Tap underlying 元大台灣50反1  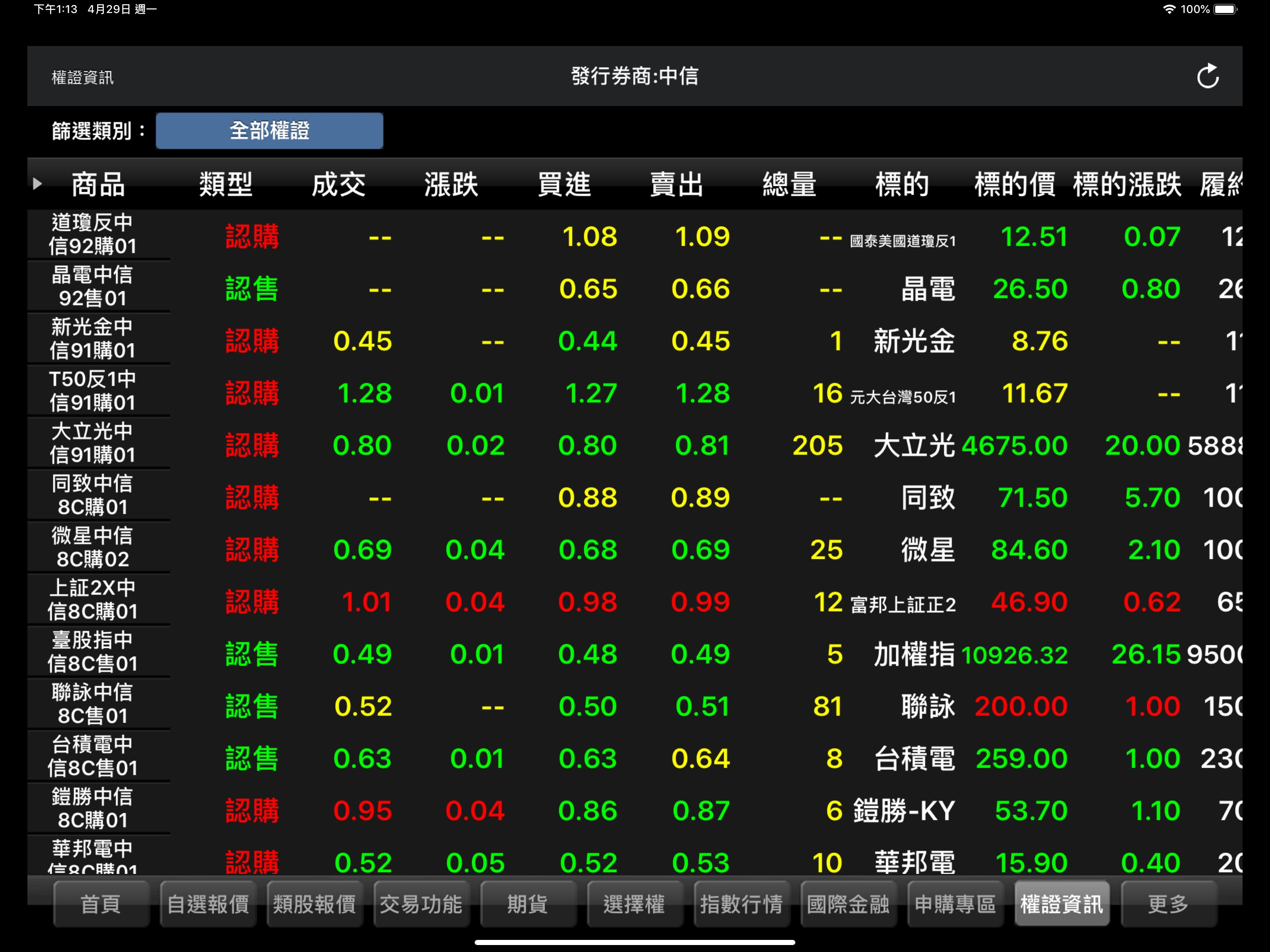pos(903,397)
